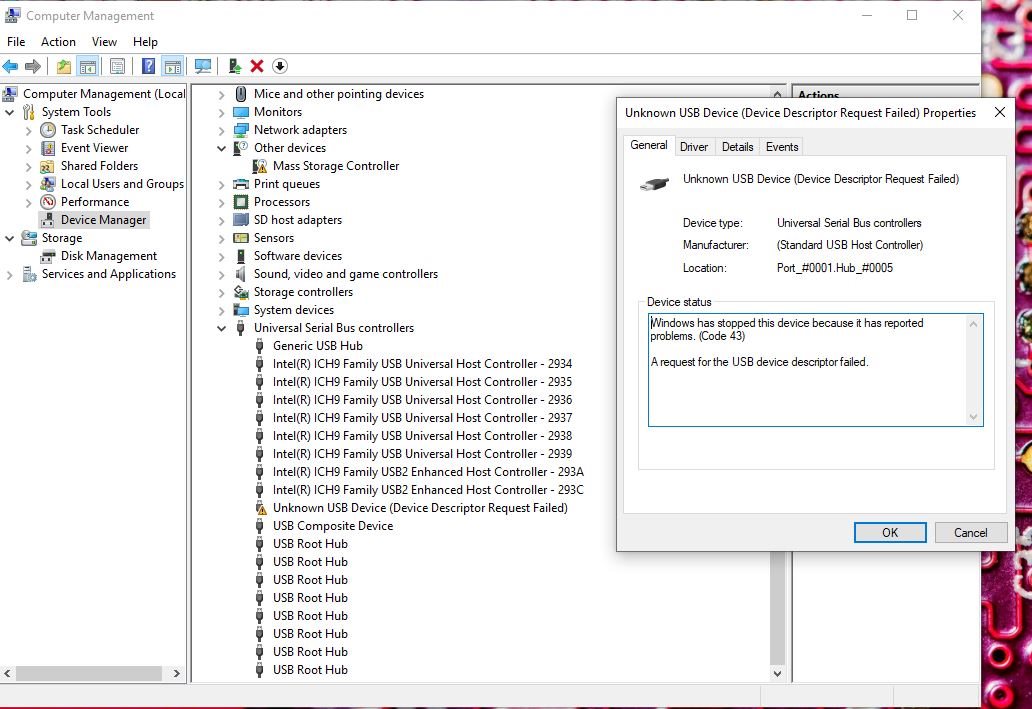Click the Event Viewer icon
This screenshot has height=709, width=1032.
pos(48,148)
